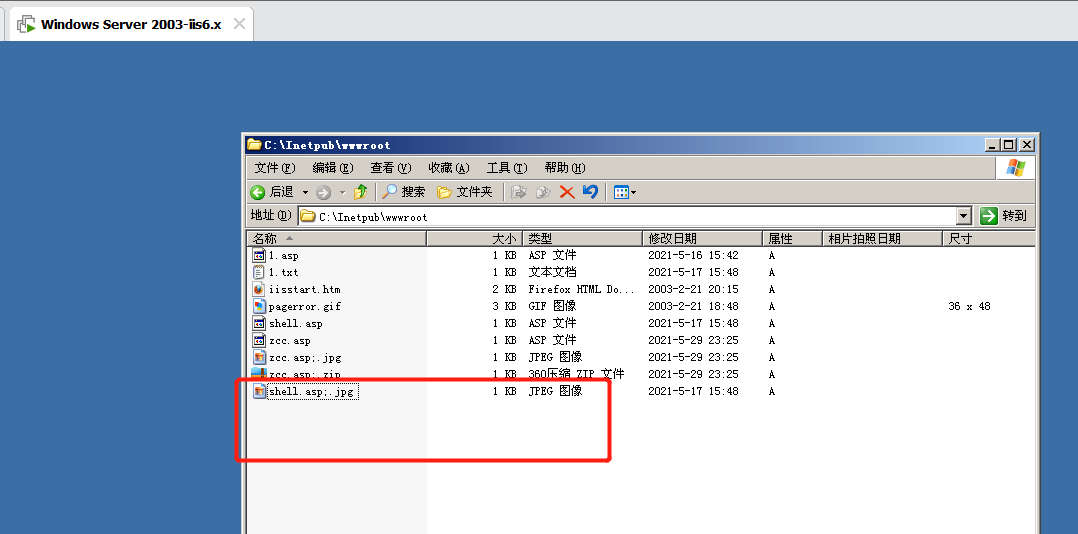Sort by Size (大小) column header
The width and height of the screenshot is (1078, 534).
[475, 238]
